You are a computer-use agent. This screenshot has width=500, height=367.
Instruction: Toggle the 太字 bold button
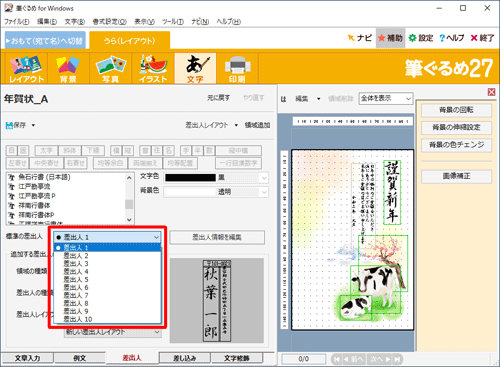click(x=46, y=151)
